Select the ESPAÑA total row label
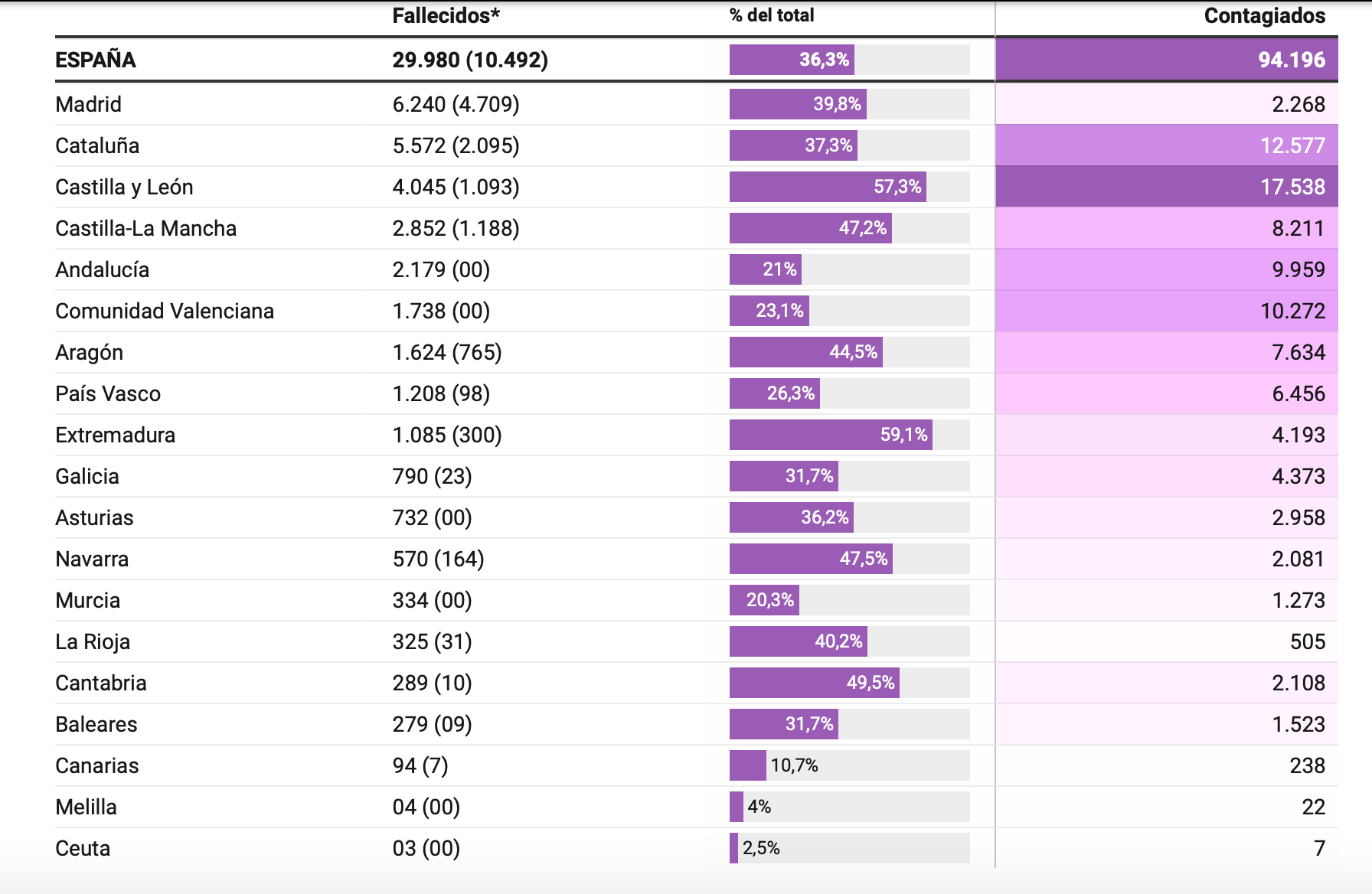 click(x=96, y=60)
